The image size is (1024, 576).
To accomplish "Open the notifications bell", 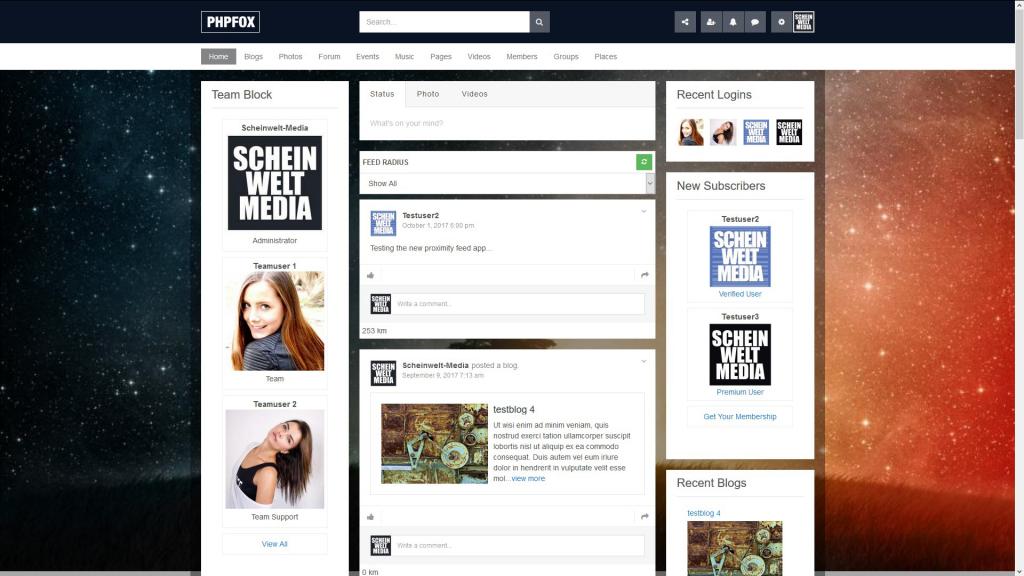I will pos(734,22).
